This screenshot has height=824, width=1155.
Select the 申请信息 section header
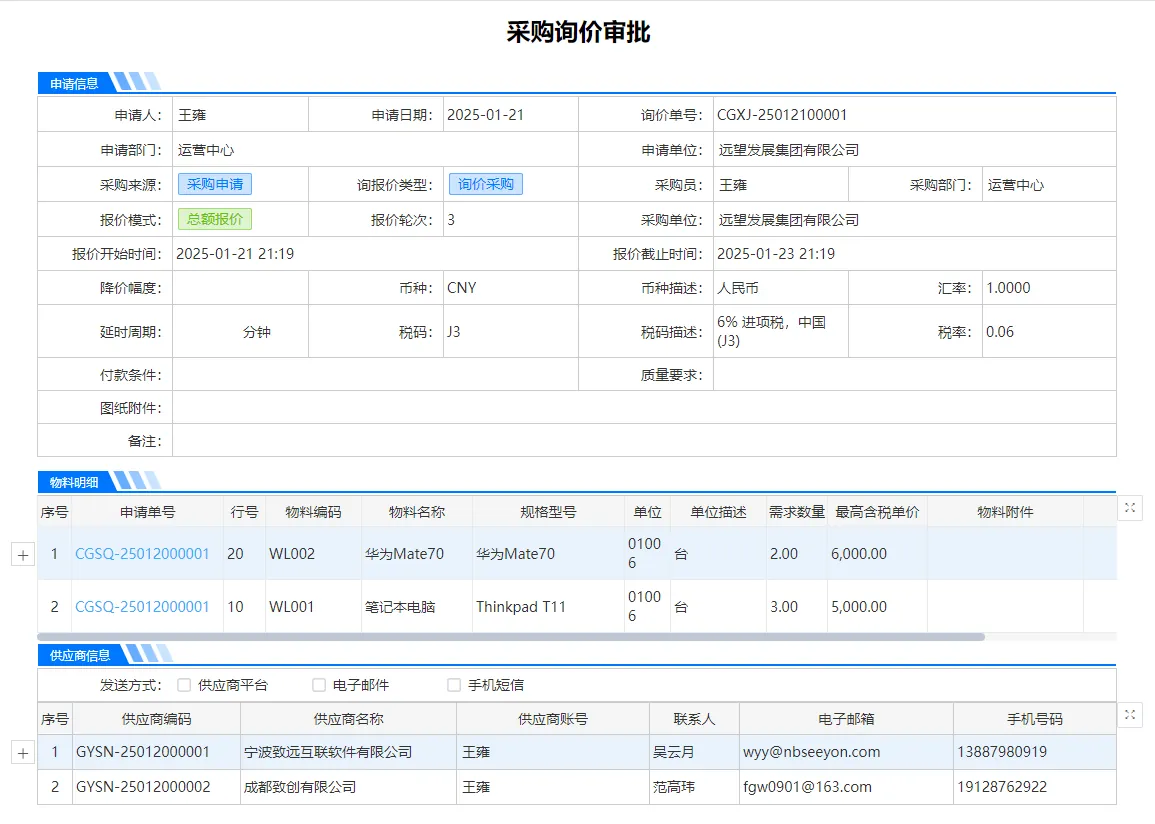click(74, 83)
